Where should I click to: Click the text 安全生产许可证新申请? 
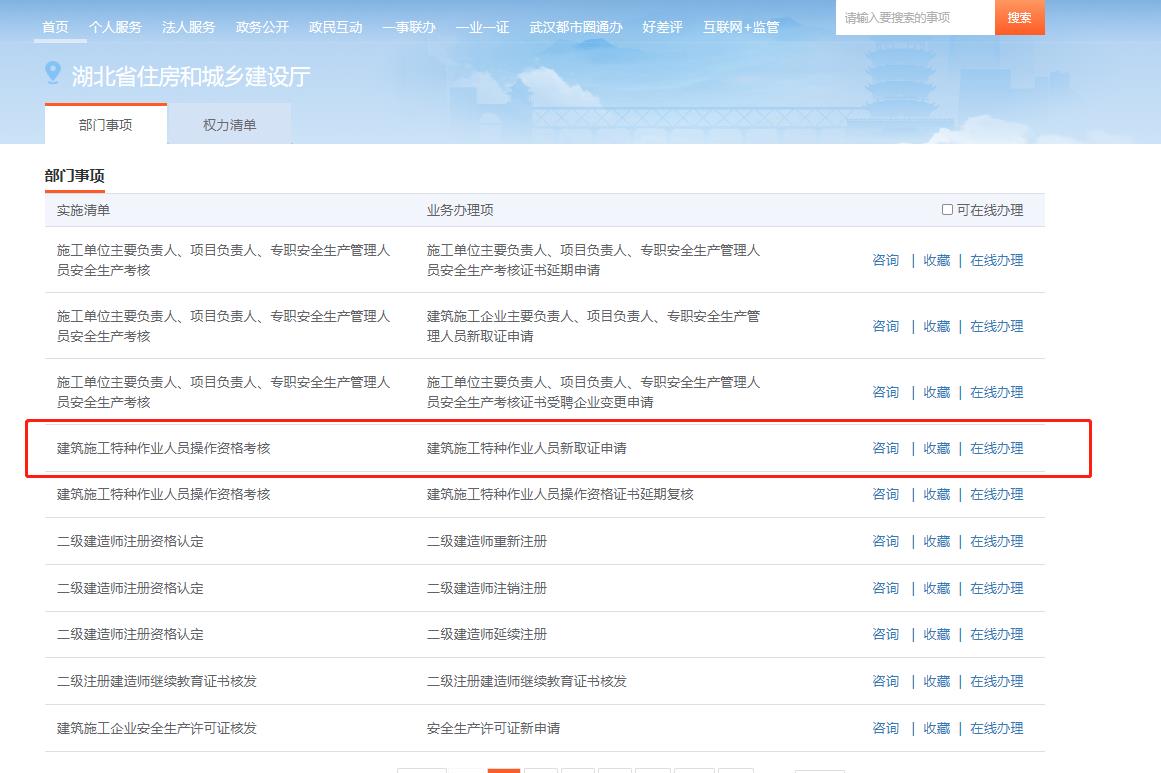(x=493, y=729)
